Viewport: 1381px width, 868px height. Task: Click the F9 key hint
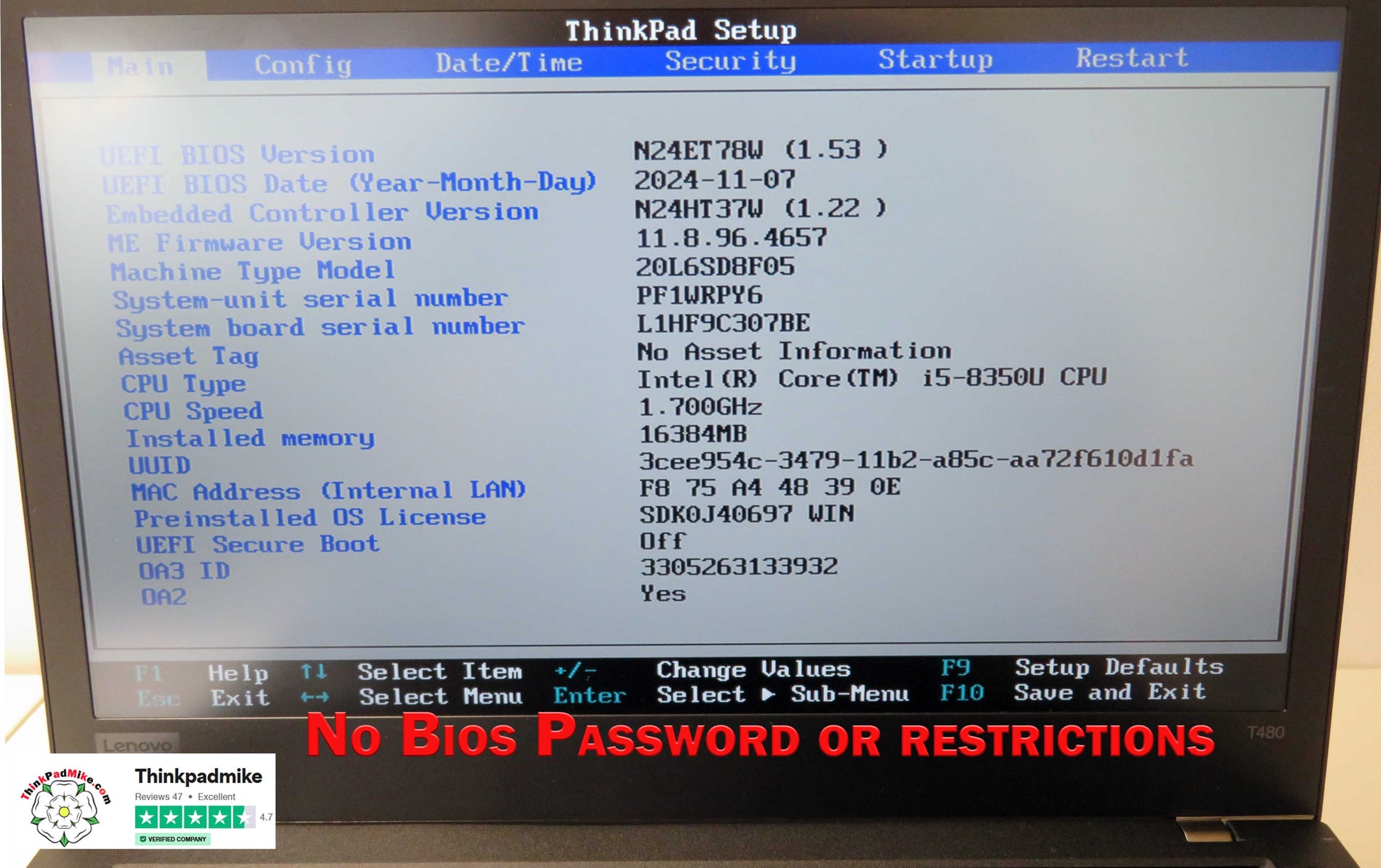click(956, 668)
